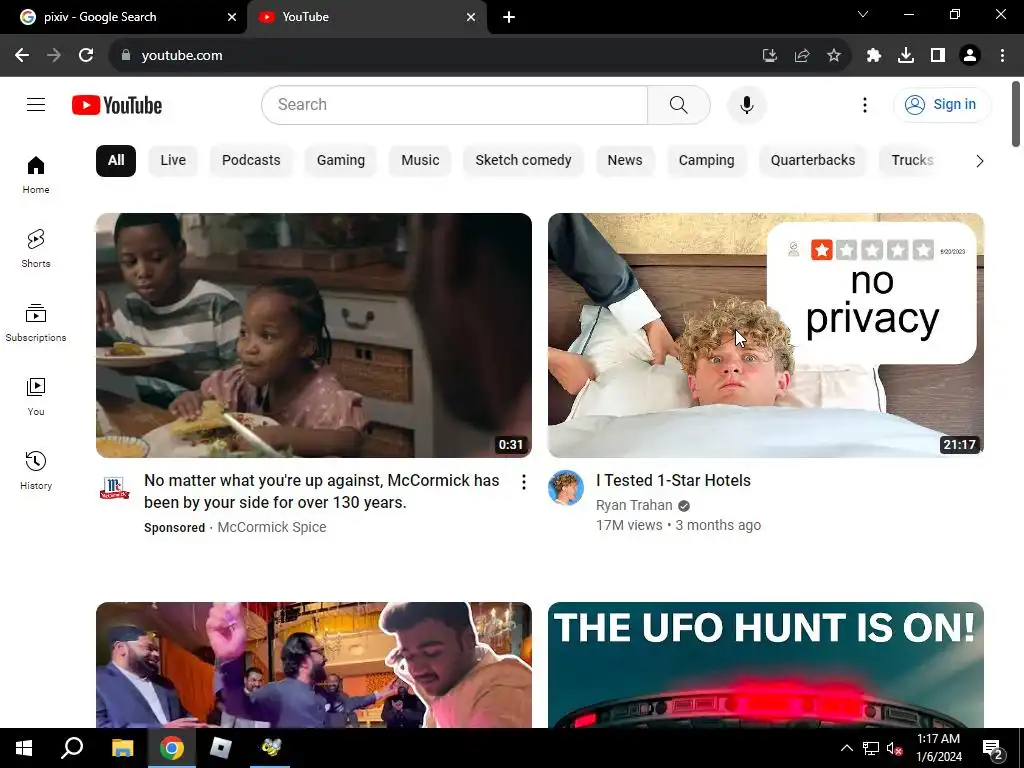Image resolution: width=1024 pixels, height=768 pixels.
Task: Select the Camping filter chip
Action: click(706, 161)
